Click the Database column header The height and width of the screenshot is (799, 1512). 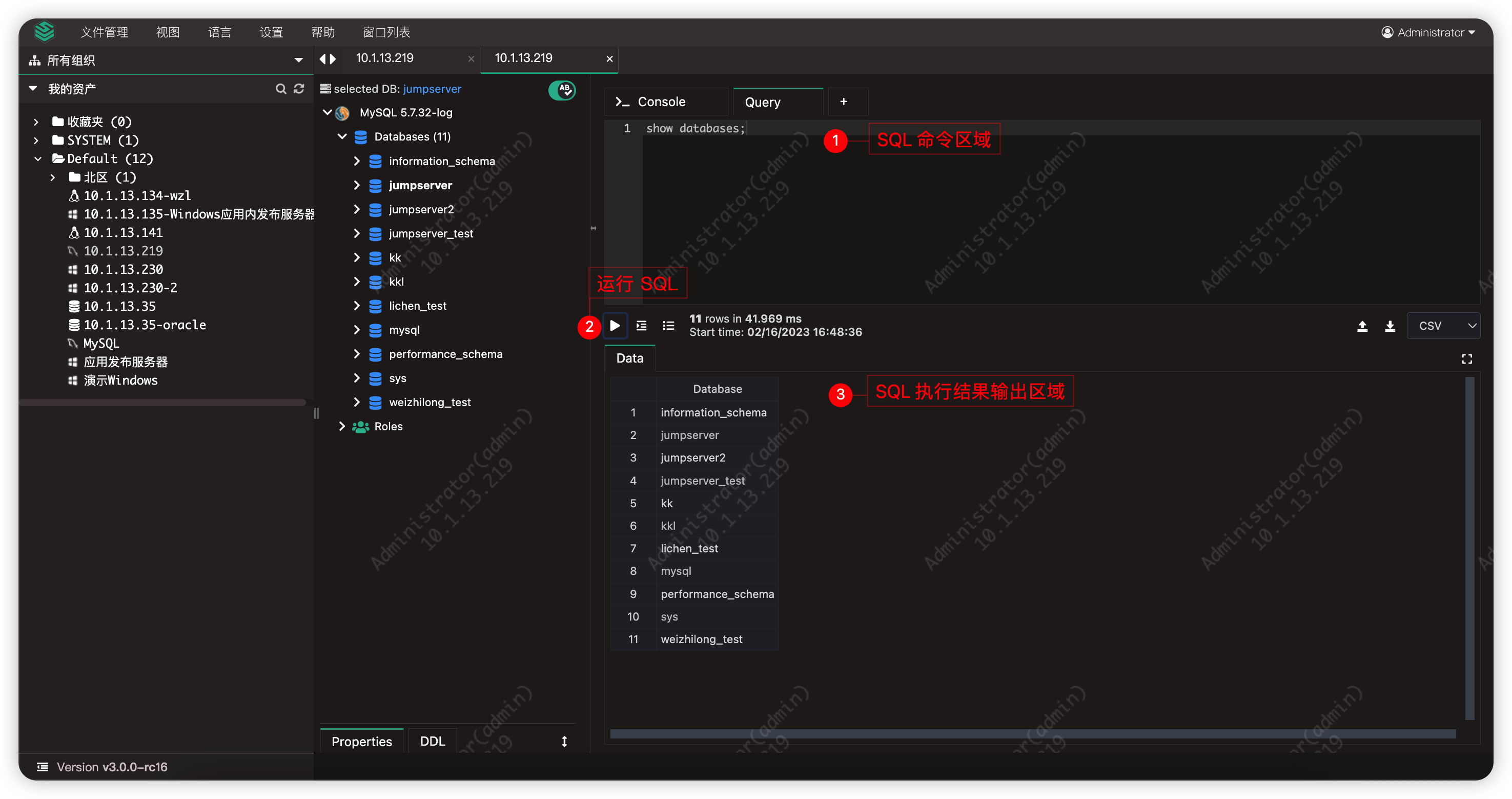coord(717,389)
